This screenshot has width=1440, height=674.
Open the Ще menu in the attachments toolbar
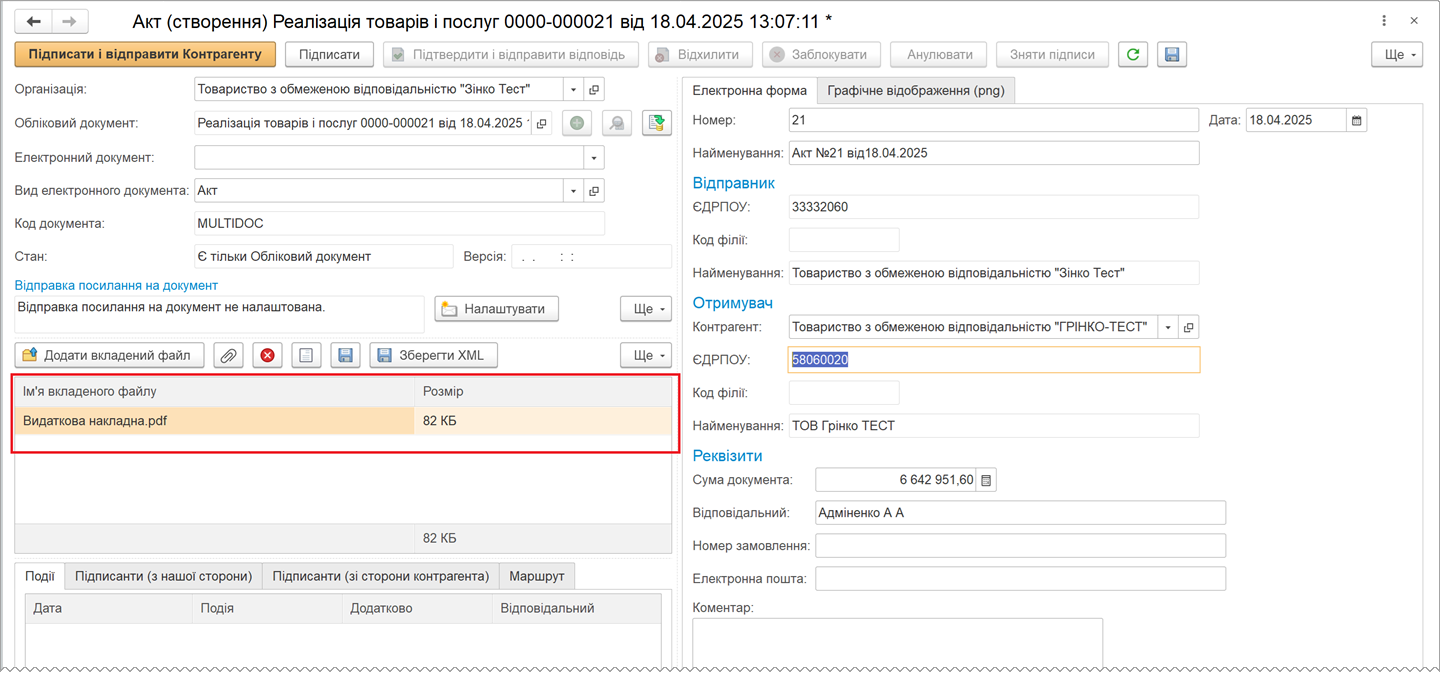pyautogui.click(x=646, y=355)
